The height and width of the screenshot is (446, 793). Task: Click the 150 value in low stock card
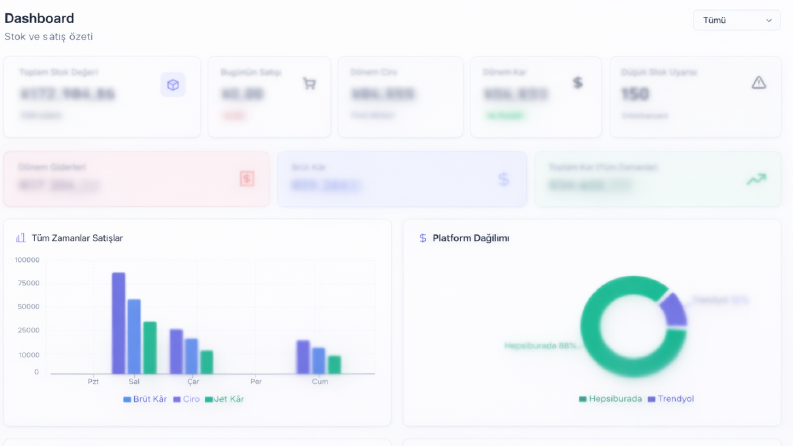[x=635, y=94]
